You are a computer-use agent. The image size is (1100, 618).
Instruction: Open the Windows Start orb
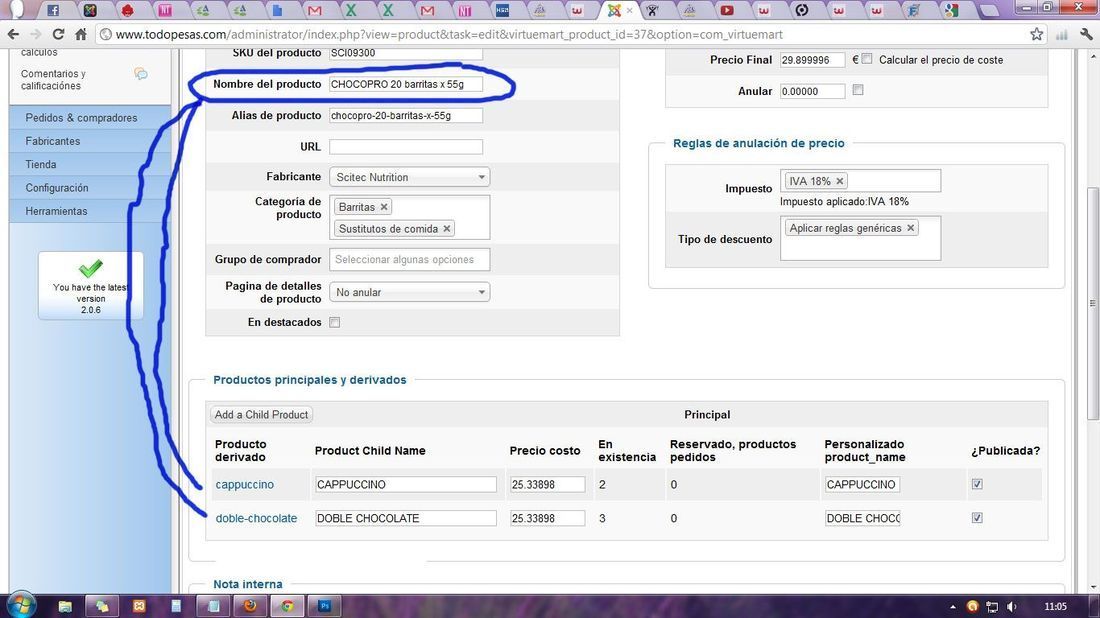(21, 605)
